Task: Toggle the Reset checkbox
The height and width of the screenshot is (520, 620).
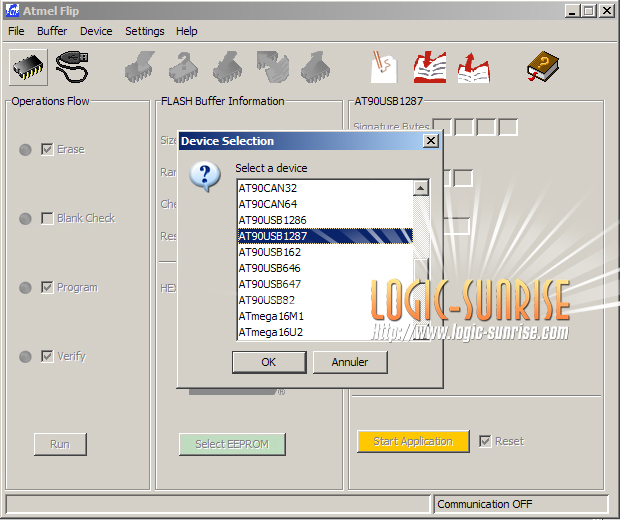Action: click(485, 441)
